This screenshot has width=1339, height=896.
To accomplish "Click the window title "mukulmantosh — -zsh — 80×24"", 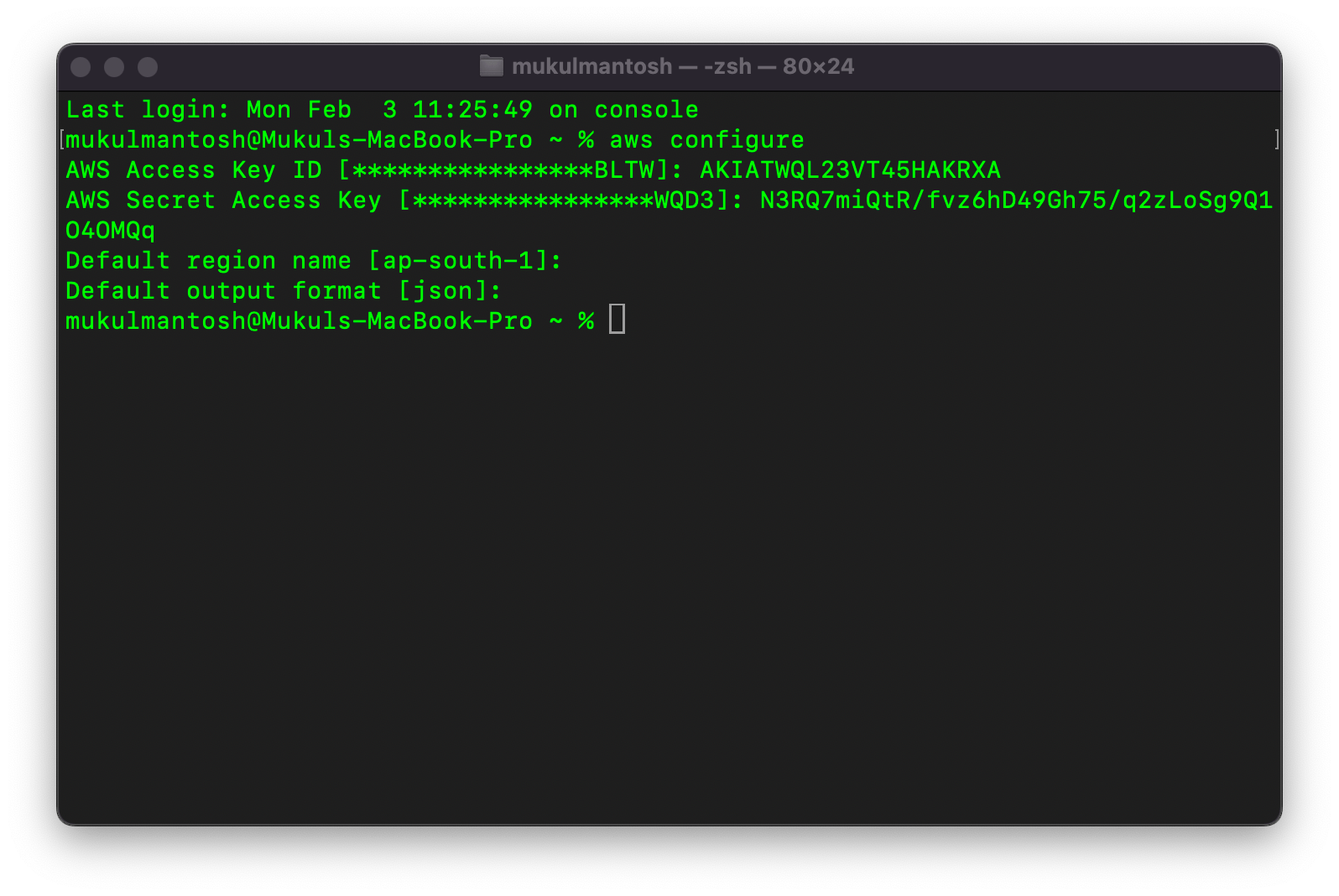I will point(682,66).
